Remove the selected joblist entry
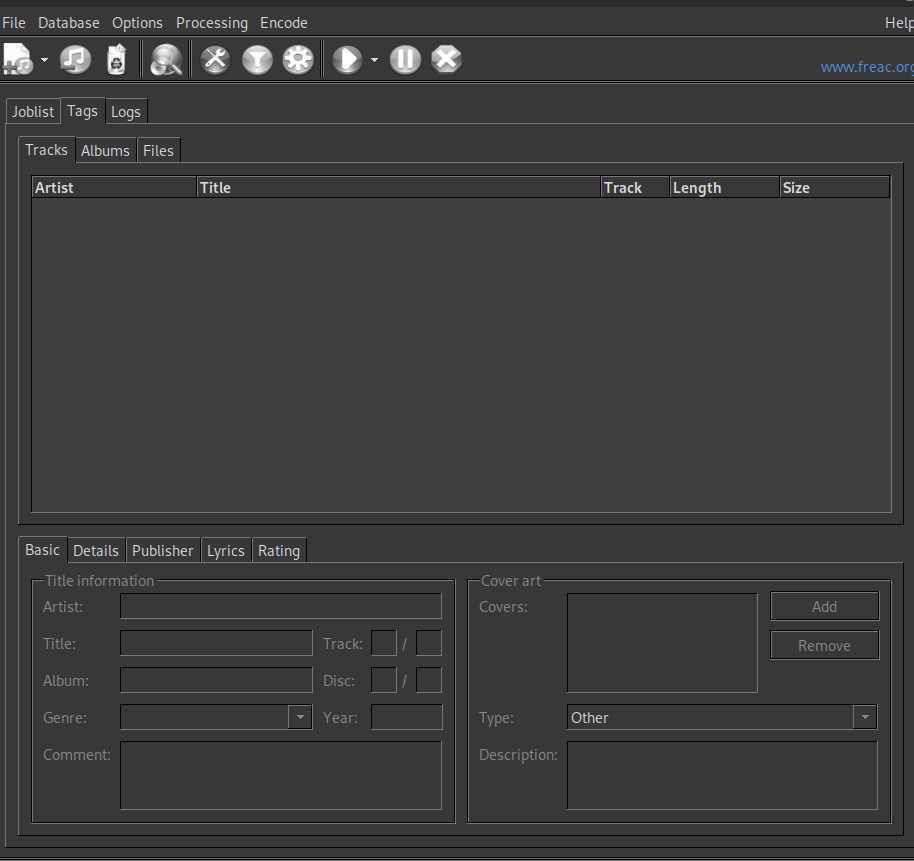Viewport: 914px width, 861px height. click(116, 59)
